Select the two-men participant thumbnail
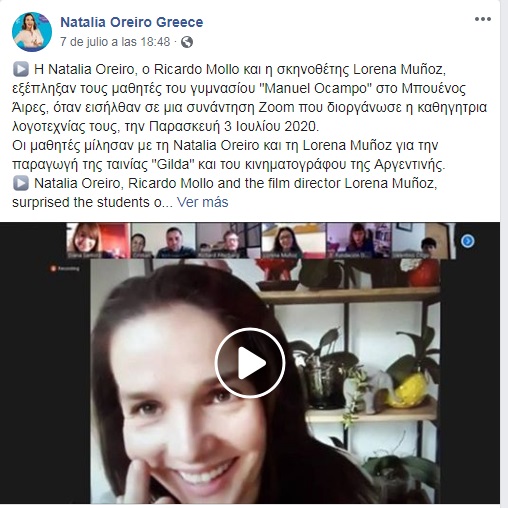The image size is (508, 508). click(x=163, y=241)
